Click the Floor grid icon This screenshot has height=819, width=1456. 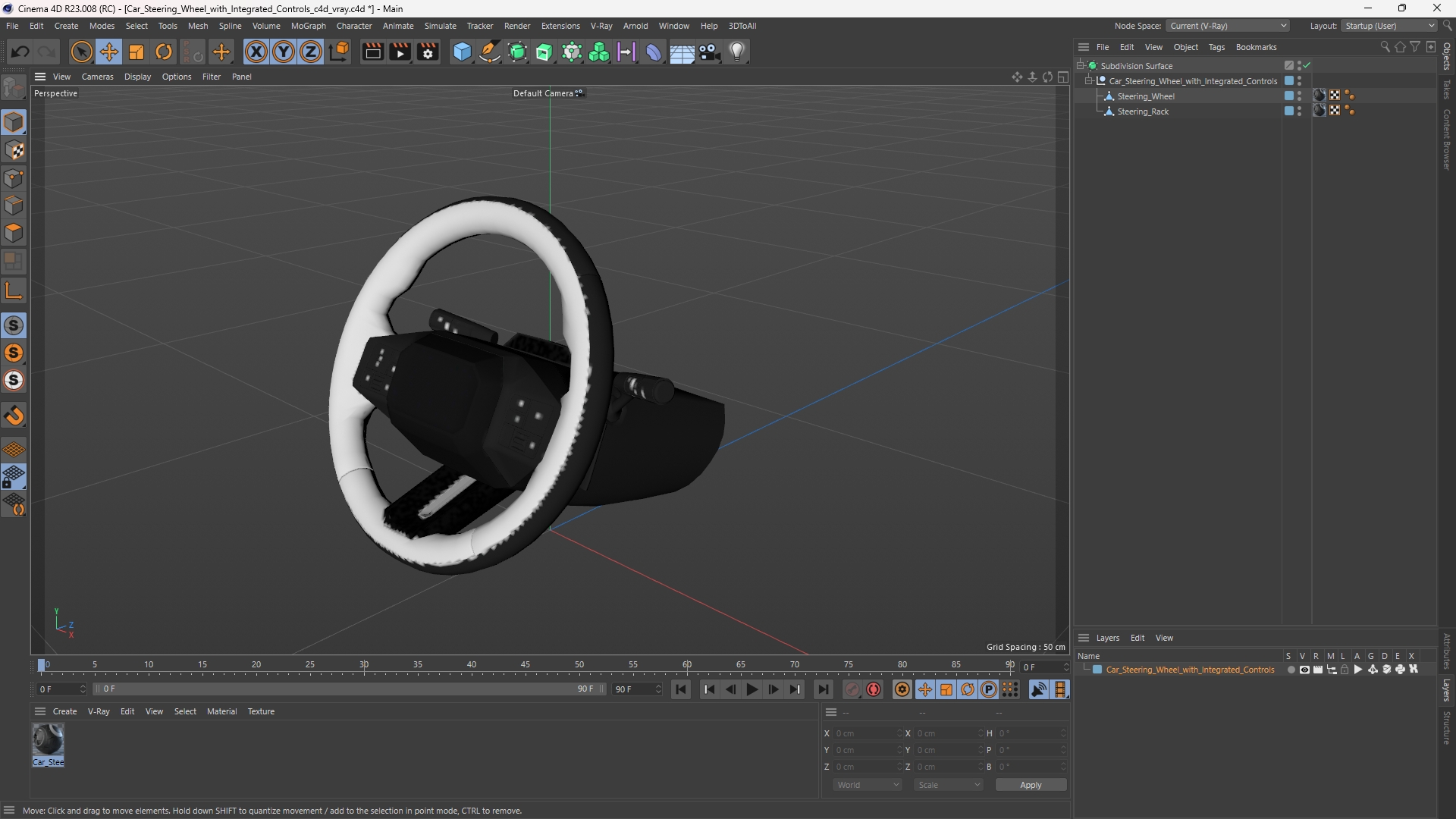(682, 52)
